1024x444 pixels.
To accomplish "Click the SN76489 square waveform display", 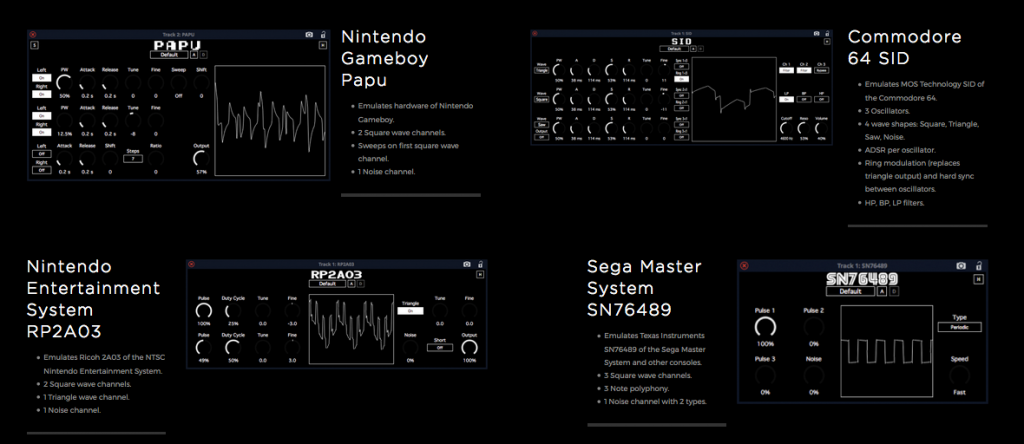I will pyautogui.click(x=885, y=353).
